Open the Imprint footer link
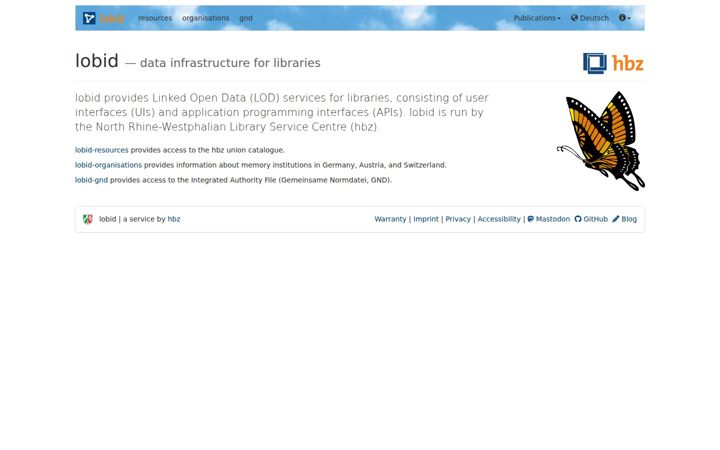 tap(426, 219)
